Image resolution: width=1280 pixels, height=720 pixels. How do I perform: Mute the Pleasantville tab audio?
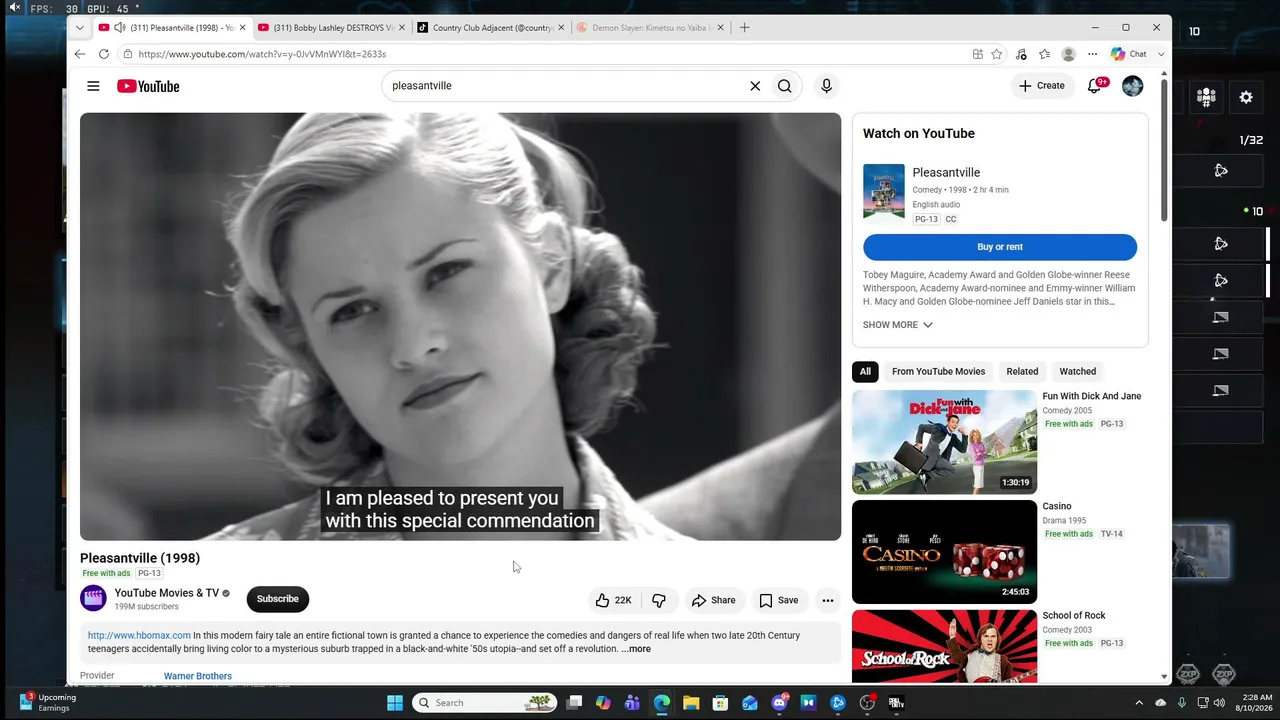(120, 28)
